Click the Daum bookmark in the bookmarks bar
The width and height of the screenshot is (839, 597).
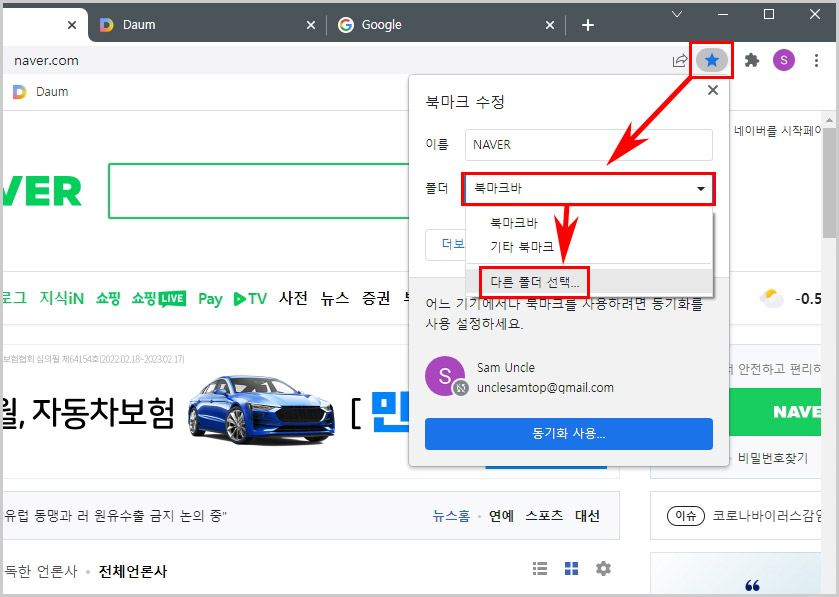click(x=41, y=91)
